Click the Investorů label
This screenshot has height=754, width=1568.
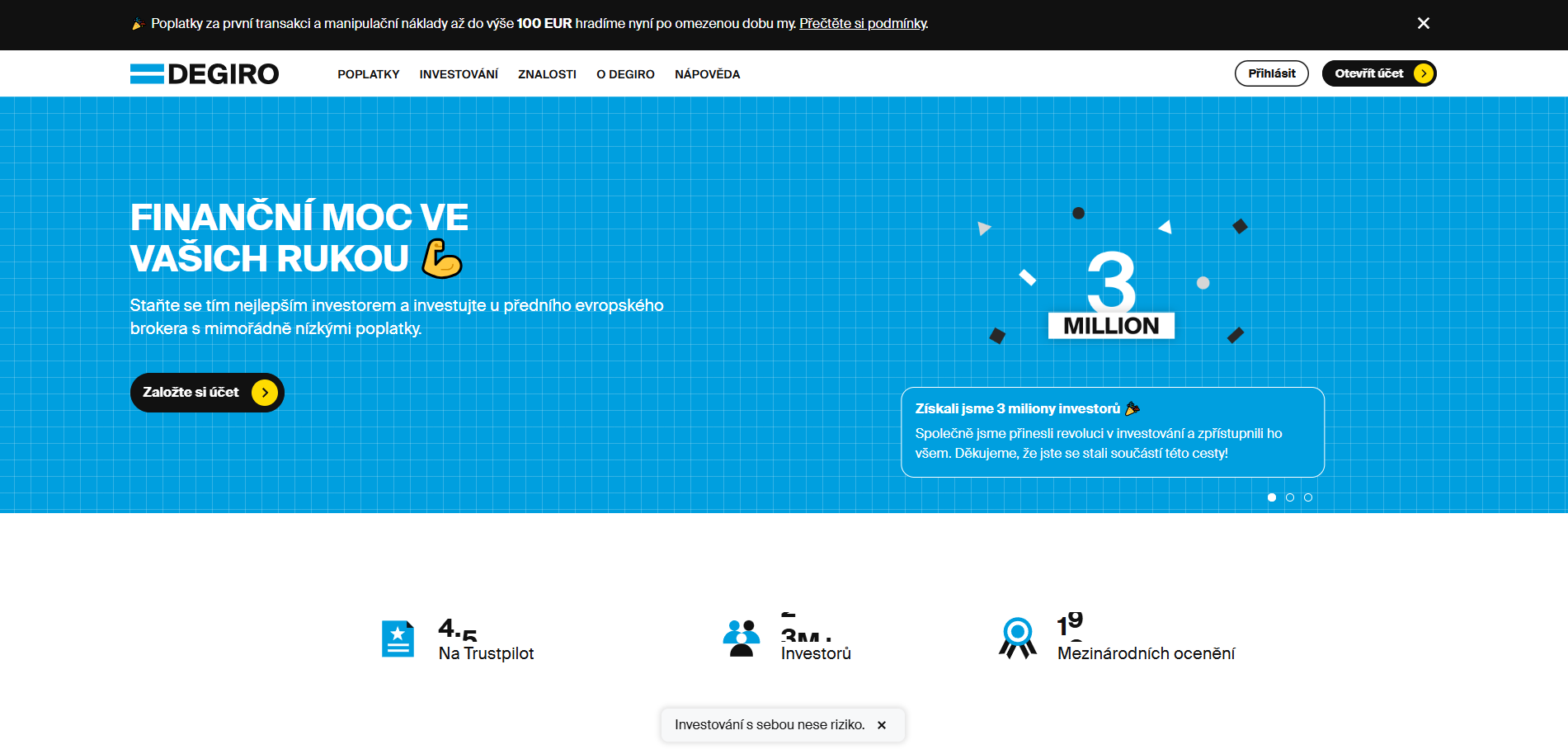(x=817, y=653)
